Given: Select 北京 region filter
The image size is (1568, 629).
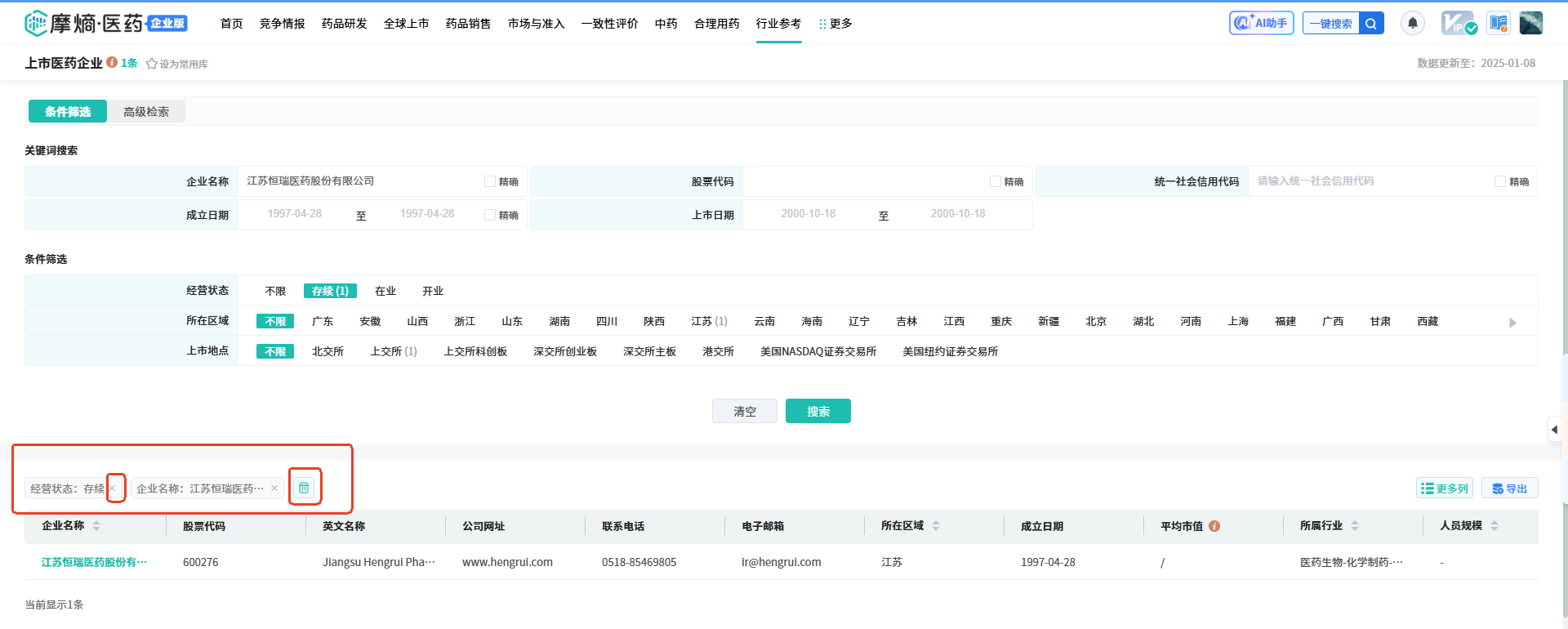Looking at the screenshot, I should (1096, 321).
